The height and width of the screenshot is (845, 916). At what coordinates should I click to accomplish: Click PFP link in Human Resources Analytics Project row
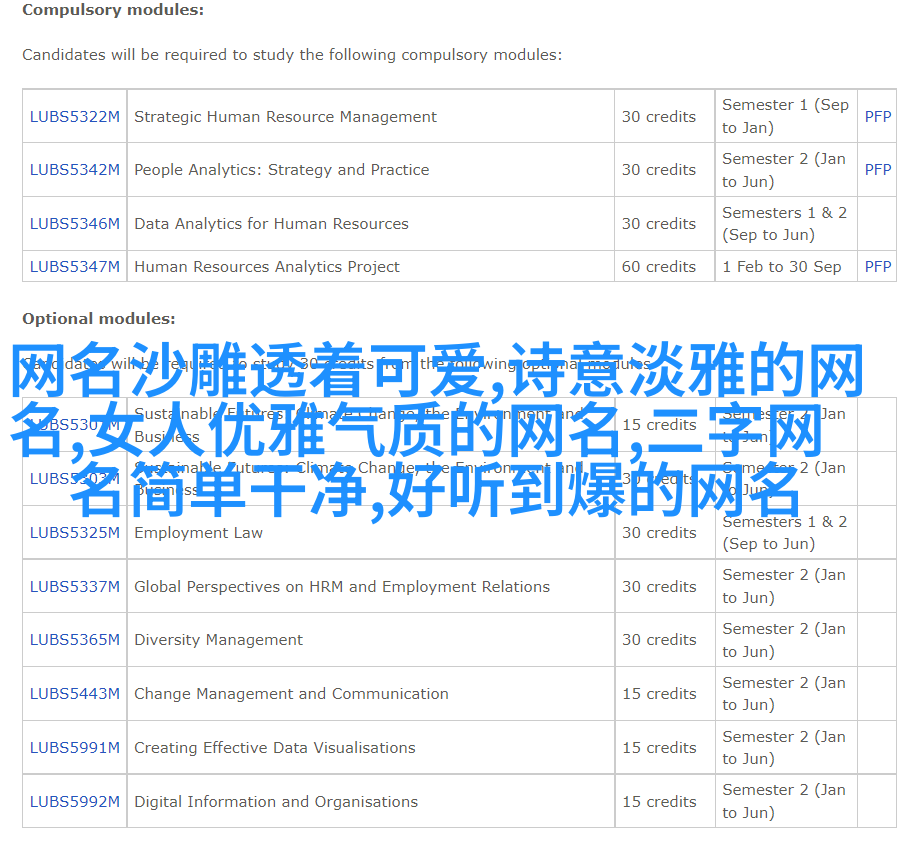pyautogui.click(x=878, y=267)
